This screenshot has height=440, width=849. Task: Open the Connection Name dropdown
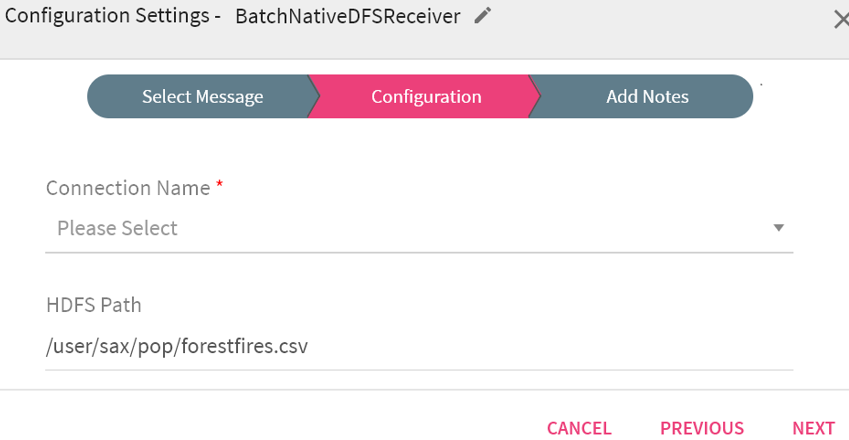point(419,228)
